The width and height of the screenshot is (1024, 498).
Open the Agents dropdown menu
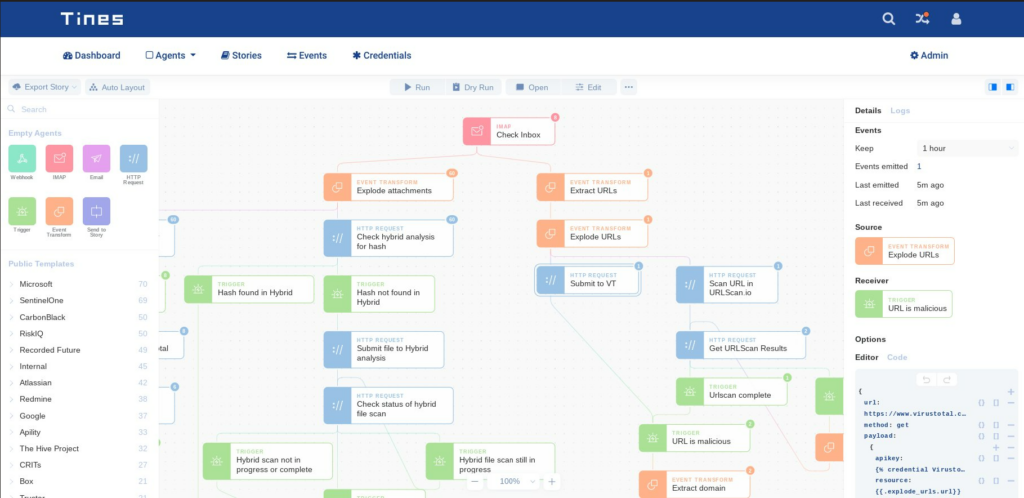[x=170, y=55]
